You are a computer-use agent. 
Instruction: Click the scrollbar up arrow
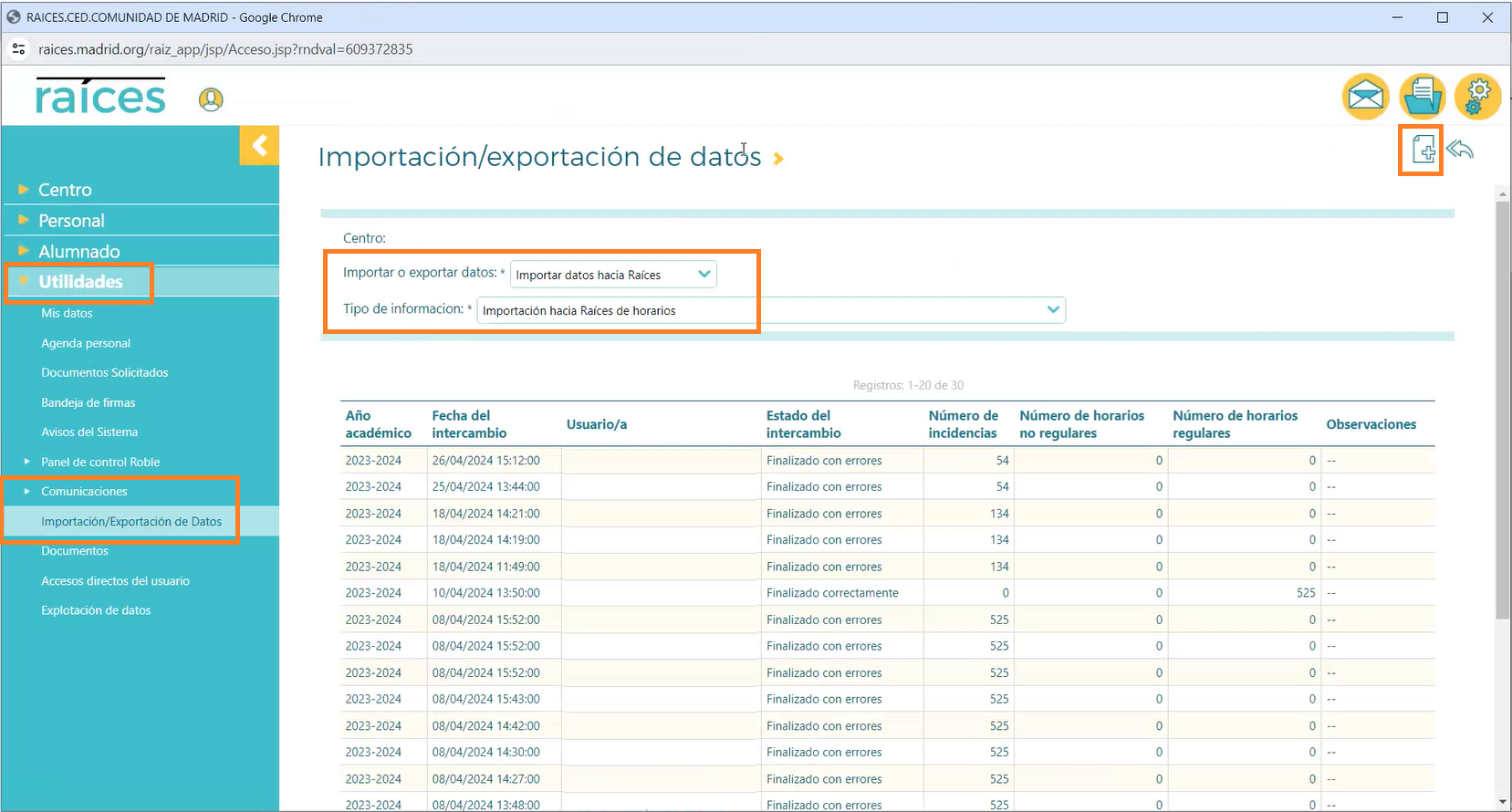[x=1502, y=194]
